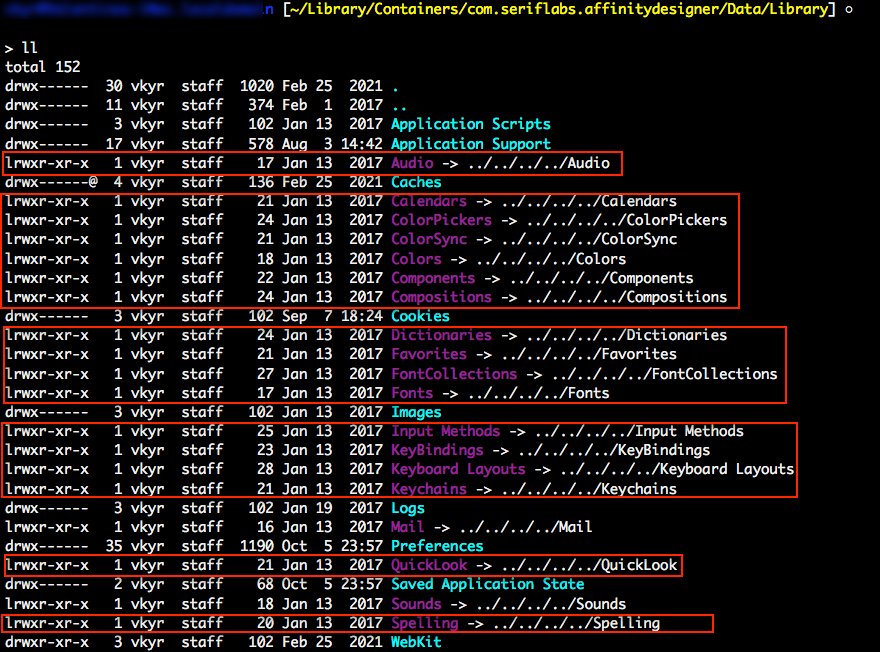
Task: Click the '../../../../Favorites' link target
Action: pyautogui.click(x=589, y=354)
